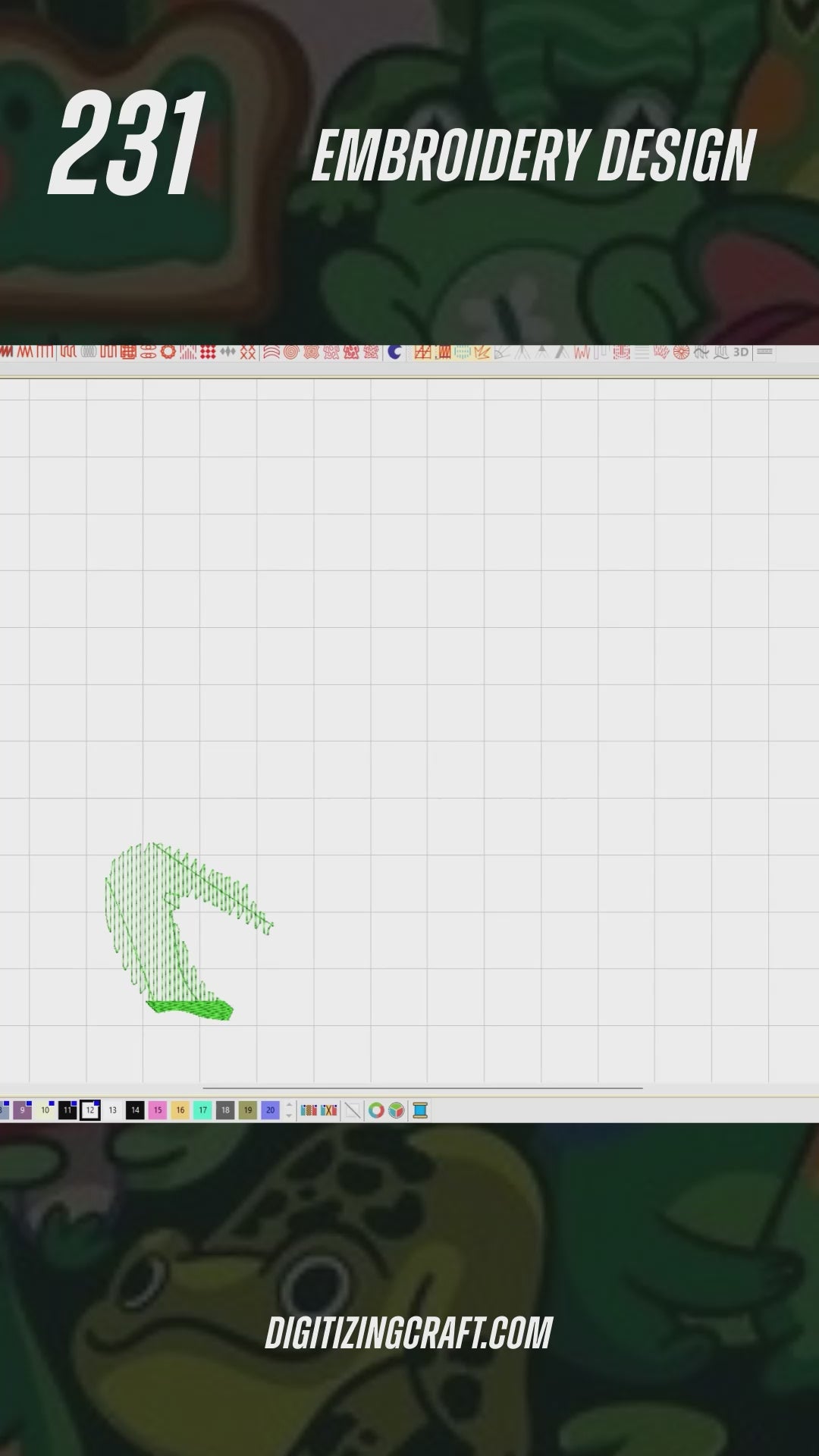
Task: Click the radial wheel stitch effect icon
Action: tap(681, 352)
